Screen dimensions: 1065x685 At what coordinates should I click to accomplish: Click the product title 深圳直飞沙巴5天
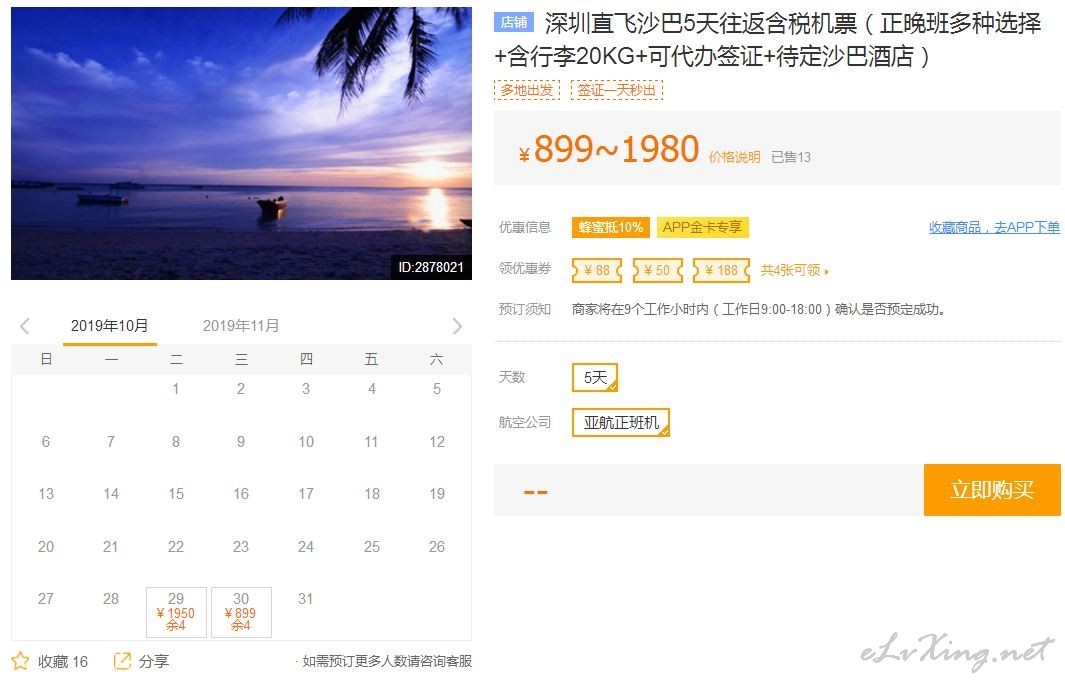(x=768, y=39)
